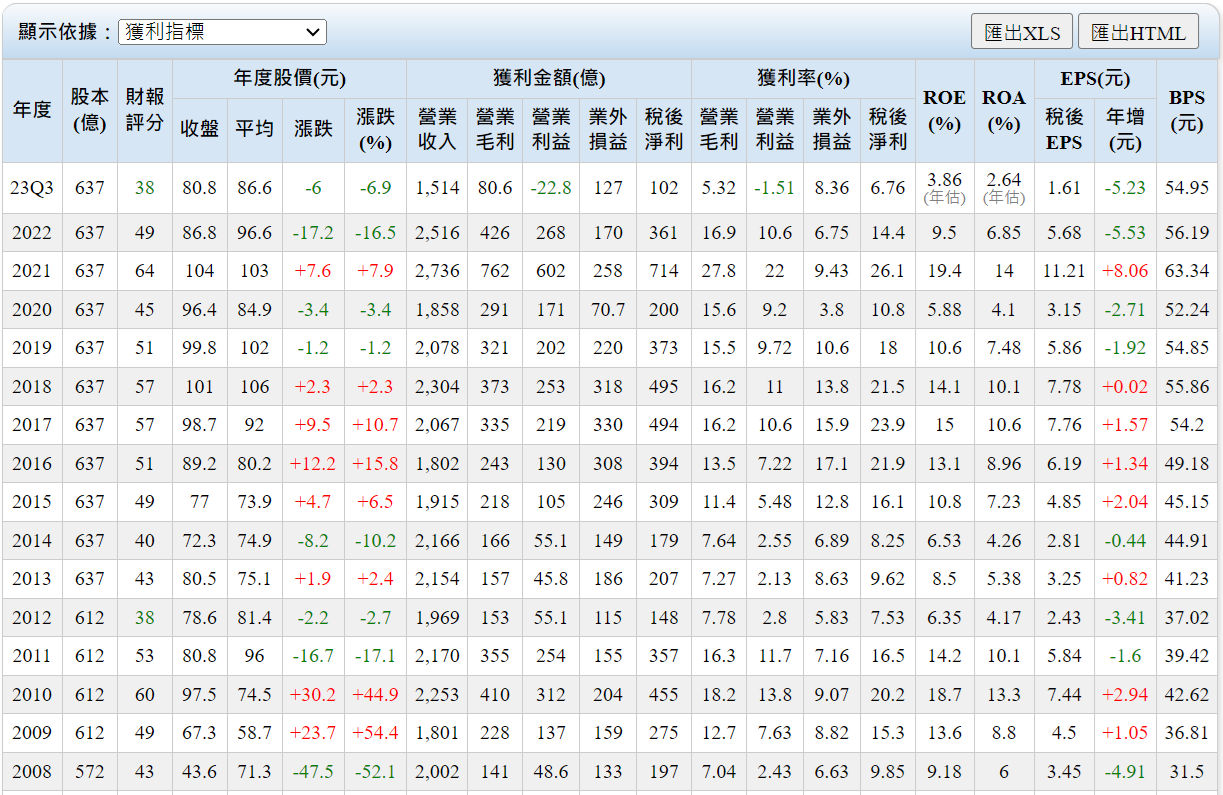Click the 匯出XLS export button
The image size is (1223, 795).
click(x=1021, y=32)
